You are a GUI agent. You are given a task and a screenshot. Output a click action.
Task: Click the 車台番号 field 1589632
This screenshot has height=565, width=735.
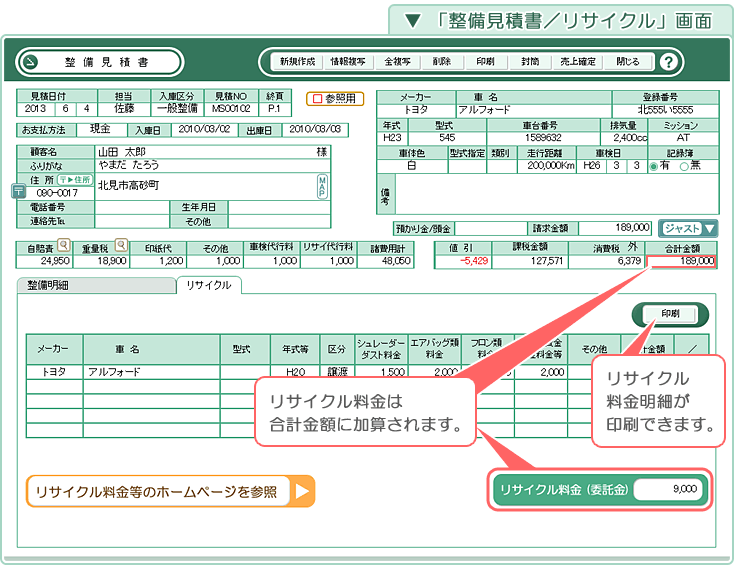coord(543,138)
